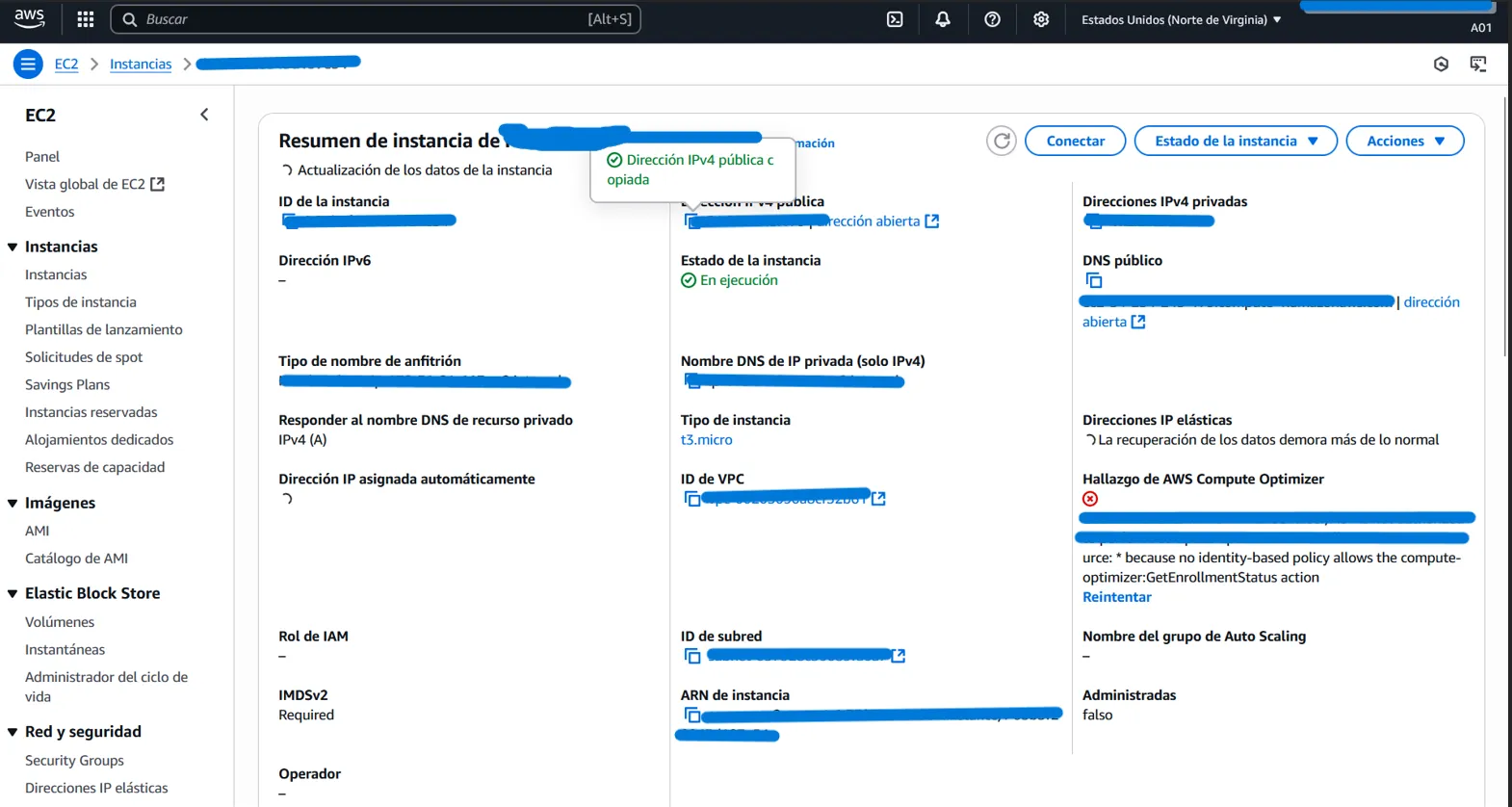Click the Reintentar link
Viewport: 1512px width, 807px height.
tap(1116, 597)
